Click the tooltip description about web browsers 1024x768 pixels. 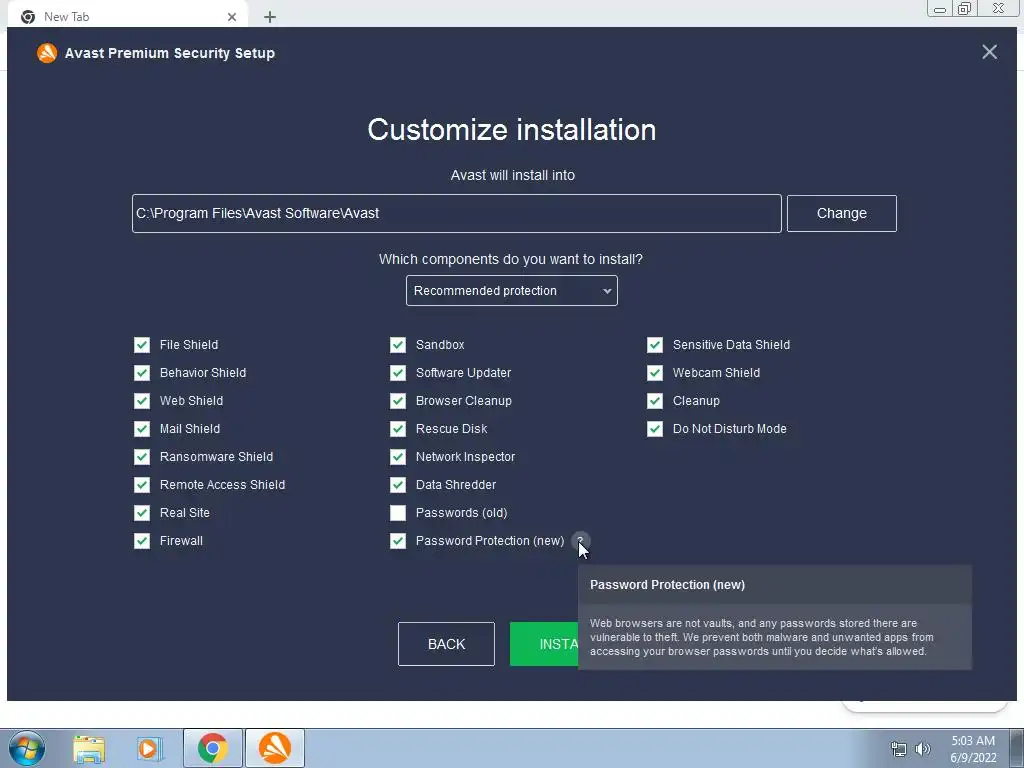[x=761, y=637]
